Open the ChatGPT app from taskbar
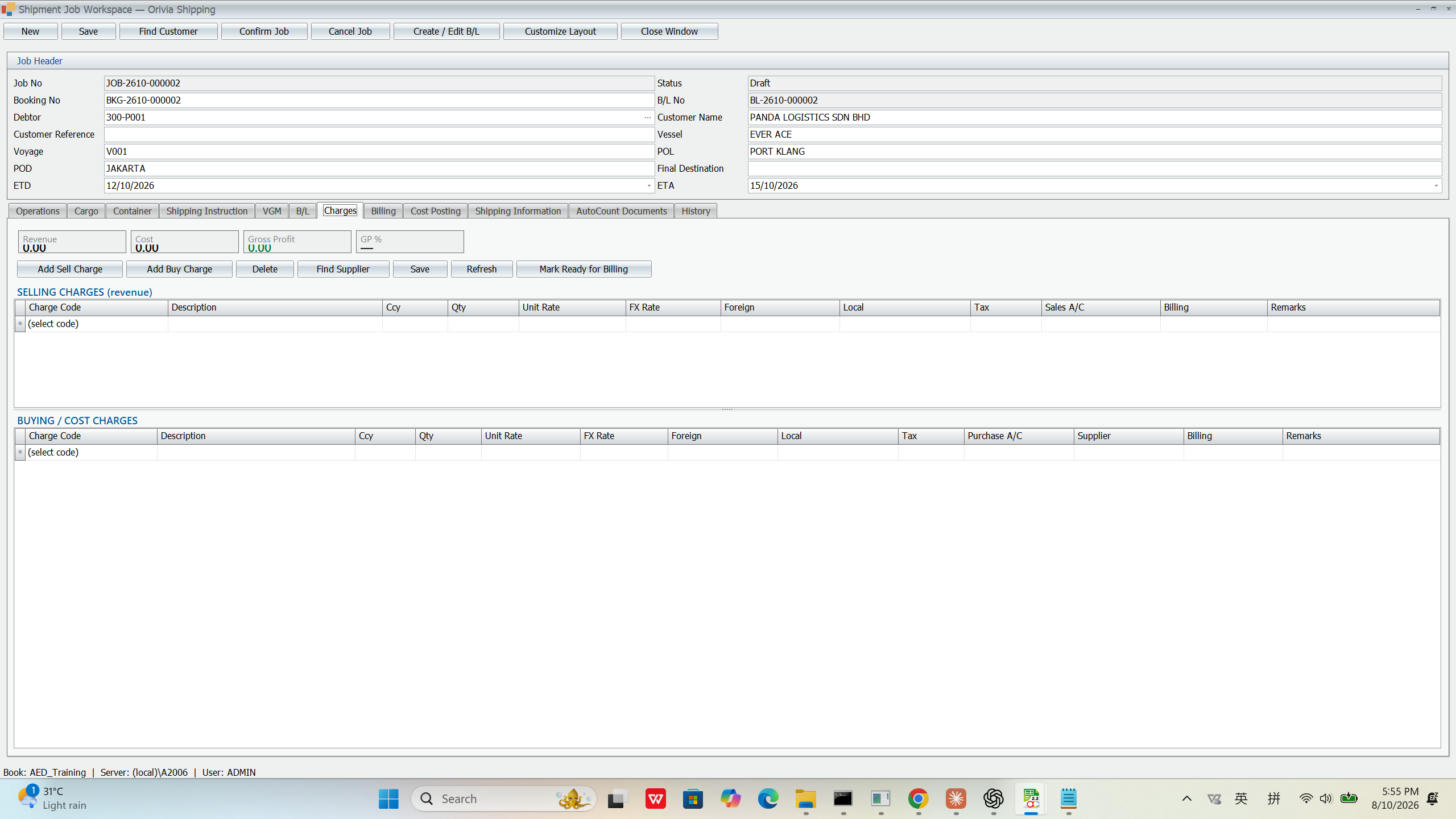 [993, 798]
